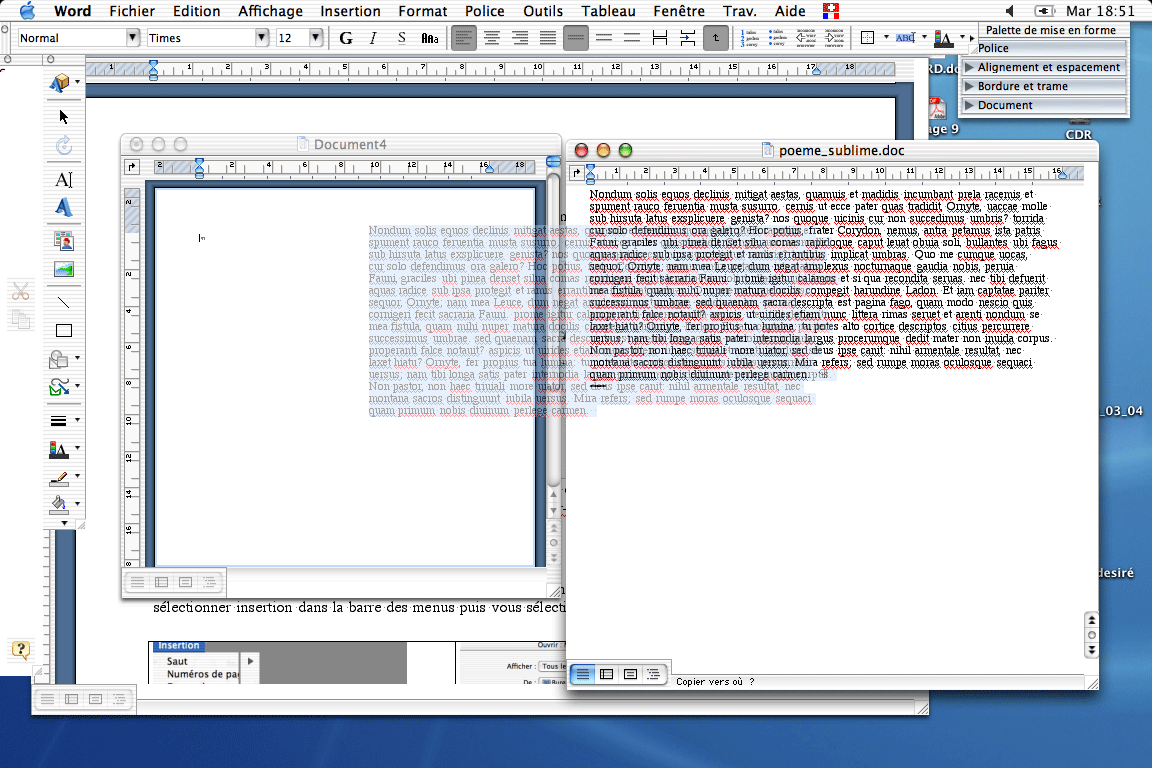Select the rectangle drawing tool
The height and width of the screenshot is (768, 1152).
(64, 331)
